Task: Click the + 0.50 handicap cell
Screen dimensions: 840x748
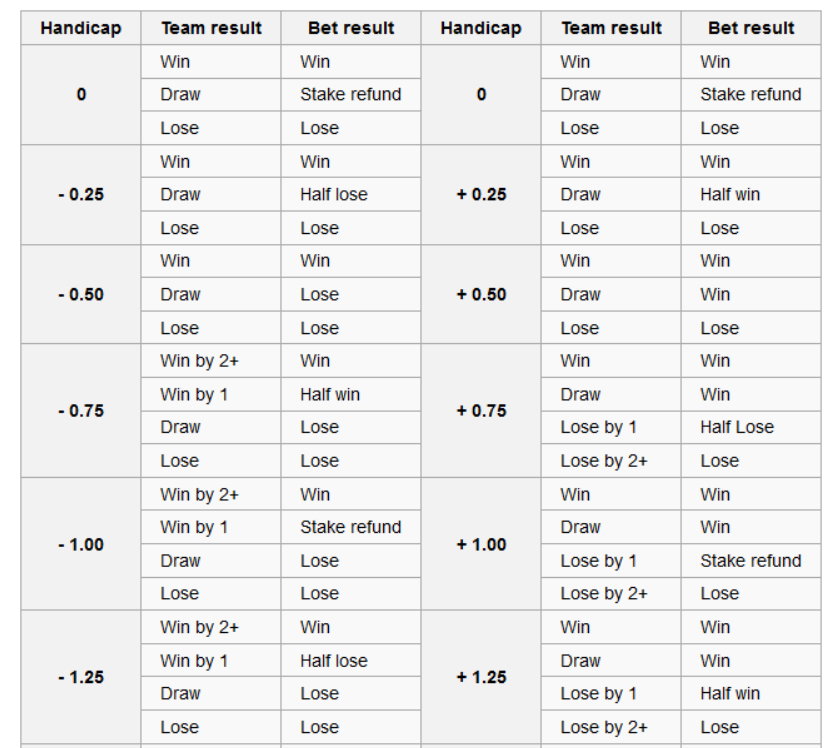Action: click(x=481, y=294)
